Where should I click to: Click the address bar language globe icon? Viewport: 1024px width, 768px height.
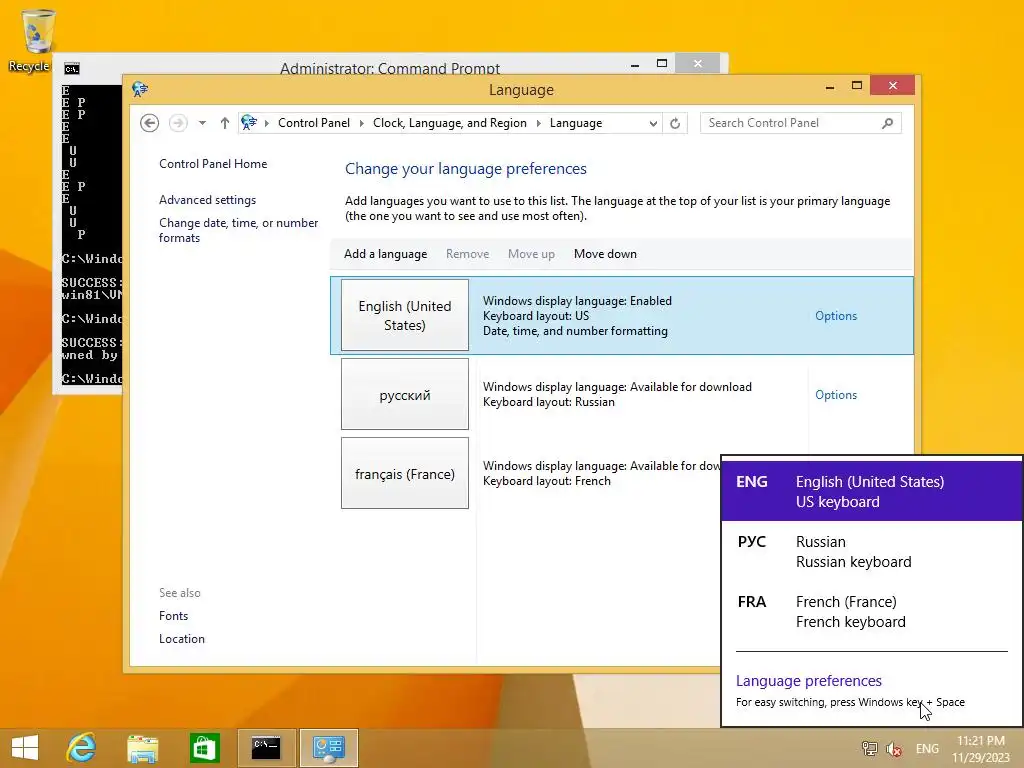pos(249,122)
